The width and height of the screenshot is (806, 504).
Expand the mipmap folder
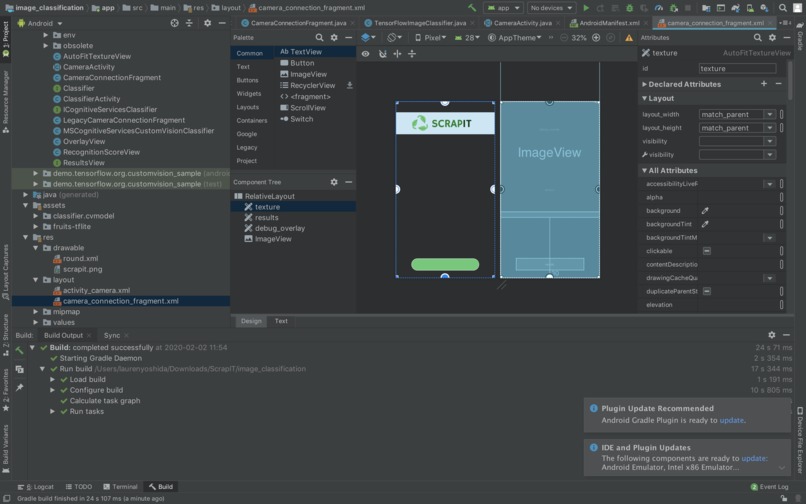(35, 312)
